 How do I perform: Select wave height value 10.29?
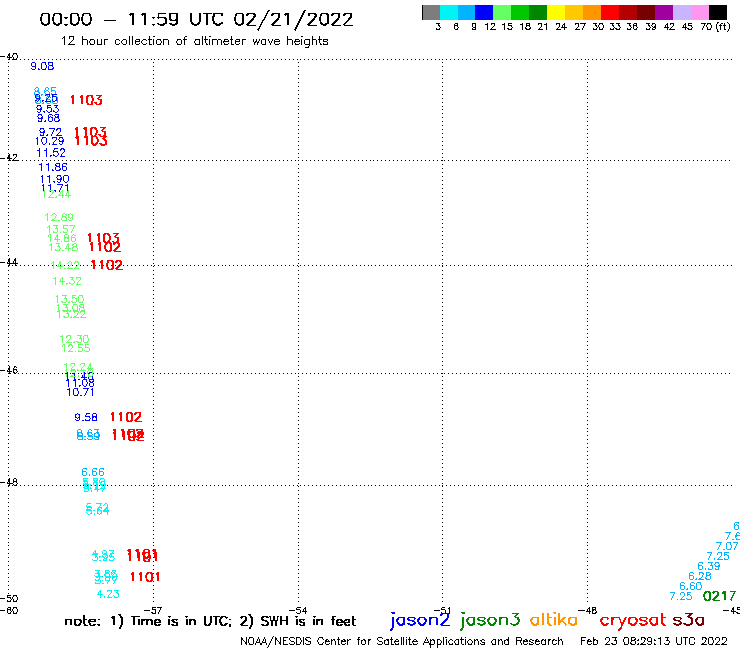50,141
